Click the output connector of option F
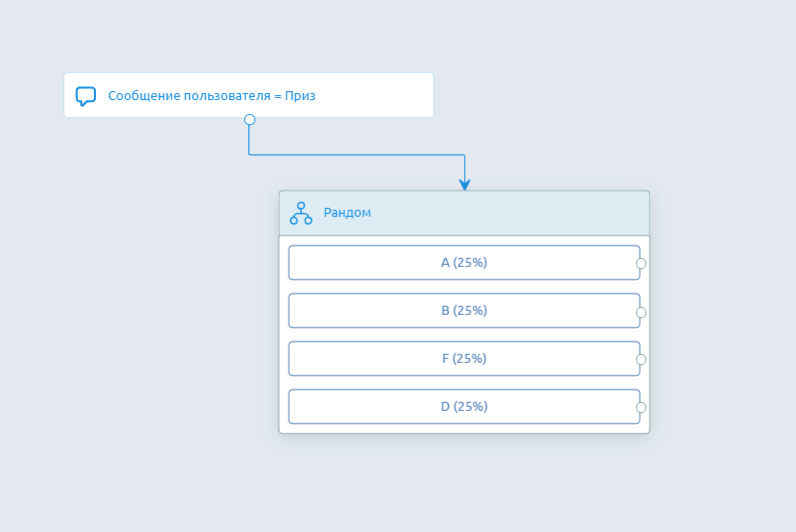The width and height of the screenshot is (796, 532). [641, 359]
